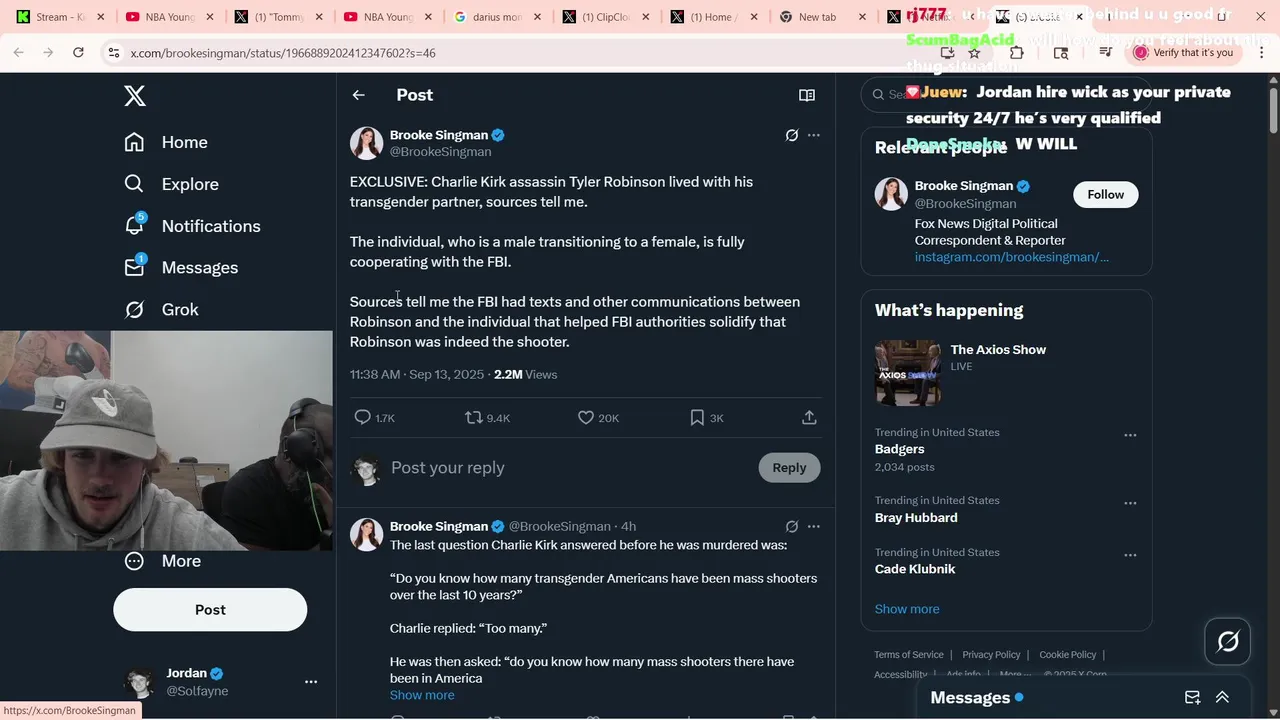This screenshot has height=720, width=1280.
Task: Click 4h timestamp on reply post
Action: click(628, 526)
